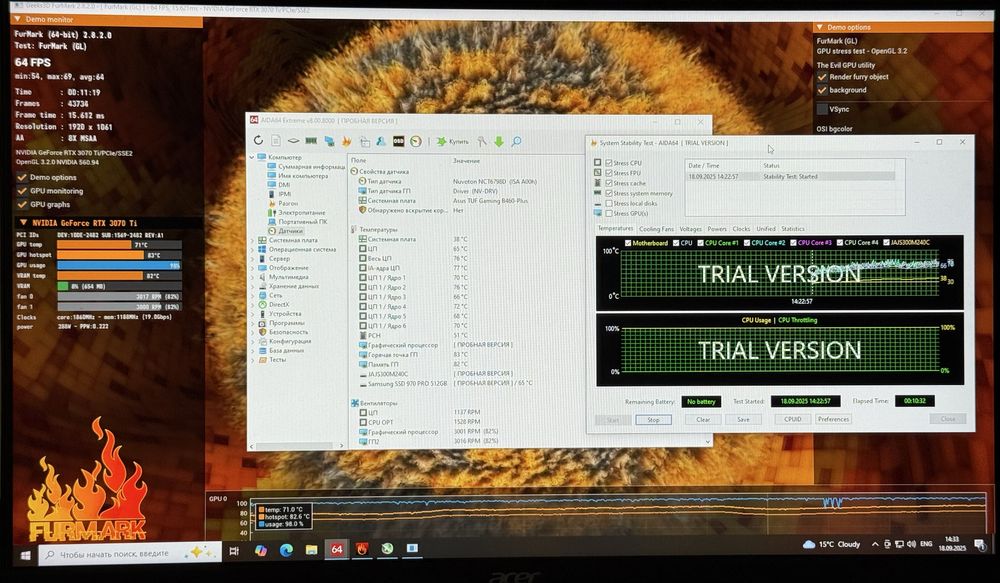This screenshot has height=583, width=1000.
Task: Switch to the Powers tab
Action: point(717,229)
